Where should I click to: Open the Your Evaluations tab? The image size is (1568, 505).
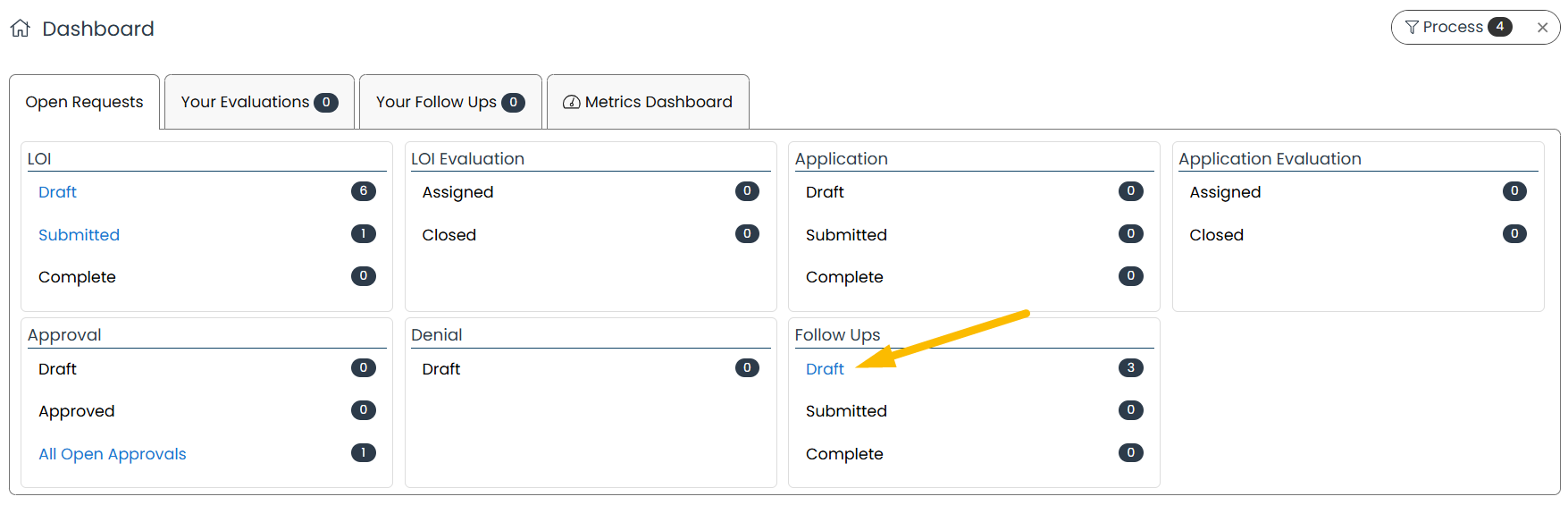click(x=259, y=102)
